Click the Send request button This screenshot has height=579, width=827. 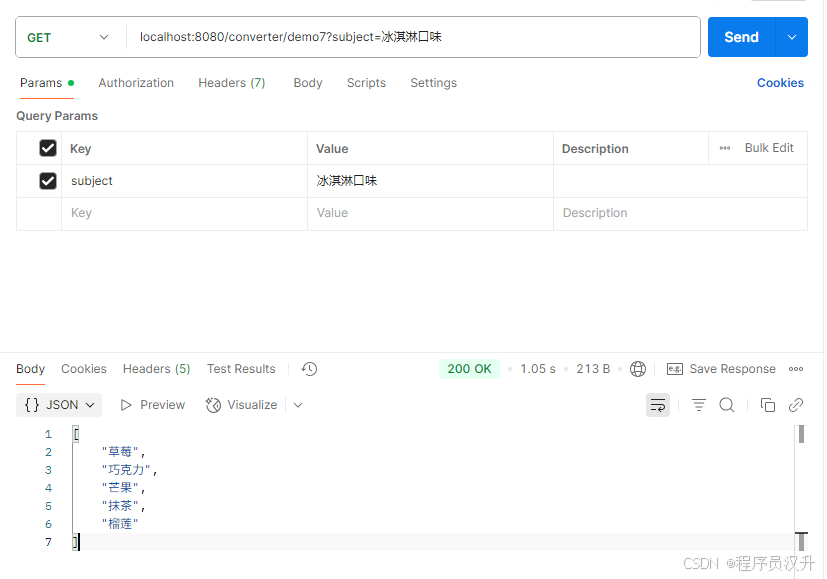click(741, 37)
